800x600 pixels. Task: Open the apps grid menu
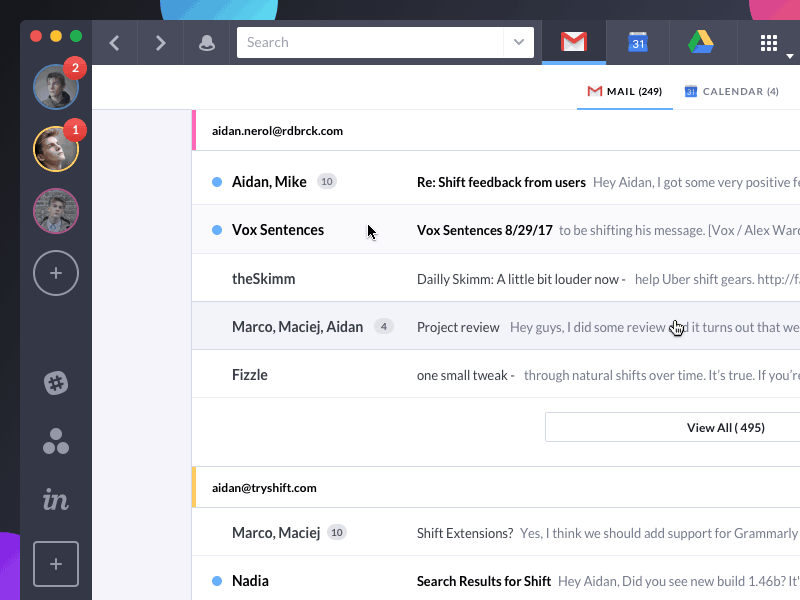pyautogui.click(x=769, y=43)
